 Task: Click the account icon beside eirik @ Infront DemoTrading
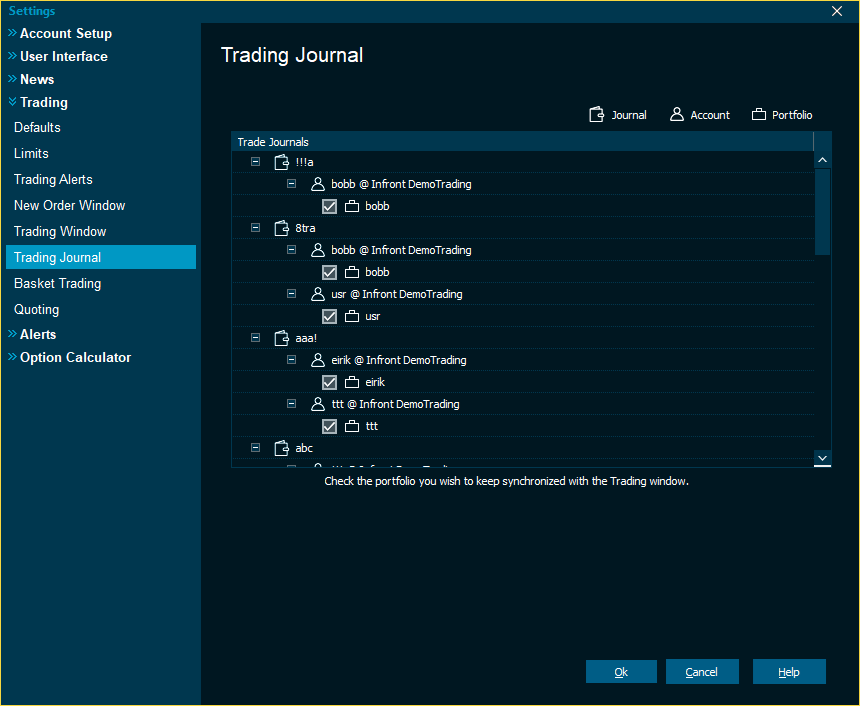tap(318, 360)
